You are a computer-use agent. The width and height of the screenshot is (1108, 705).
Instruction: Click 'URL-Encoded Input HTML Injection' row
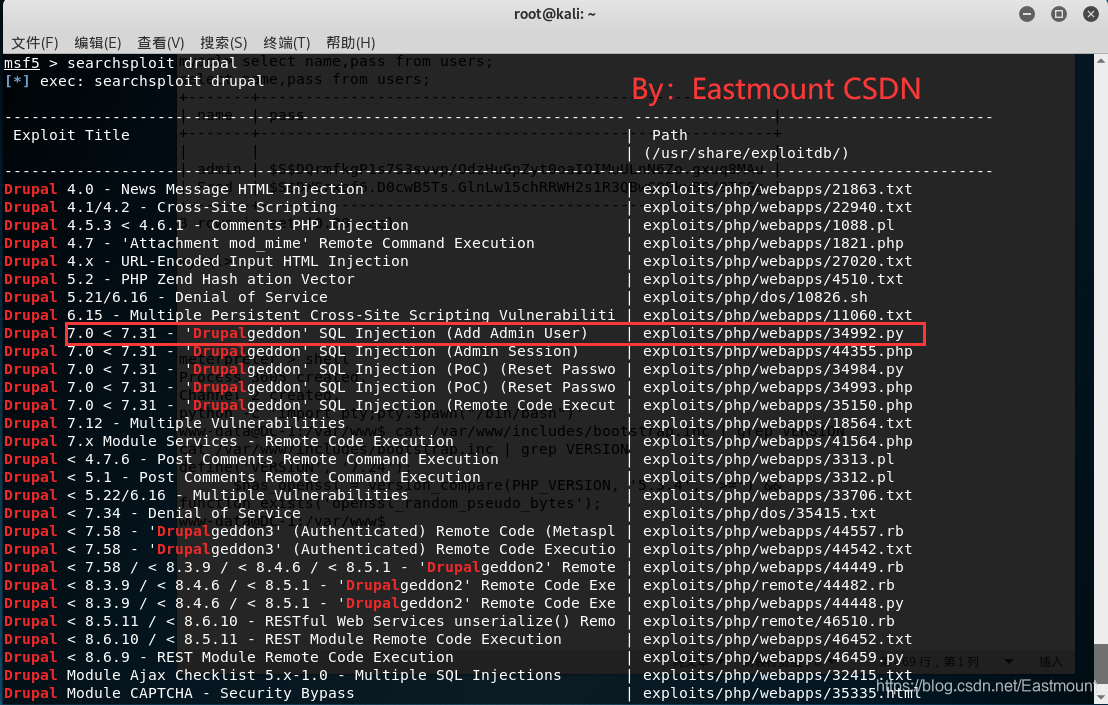coord(206,261)
